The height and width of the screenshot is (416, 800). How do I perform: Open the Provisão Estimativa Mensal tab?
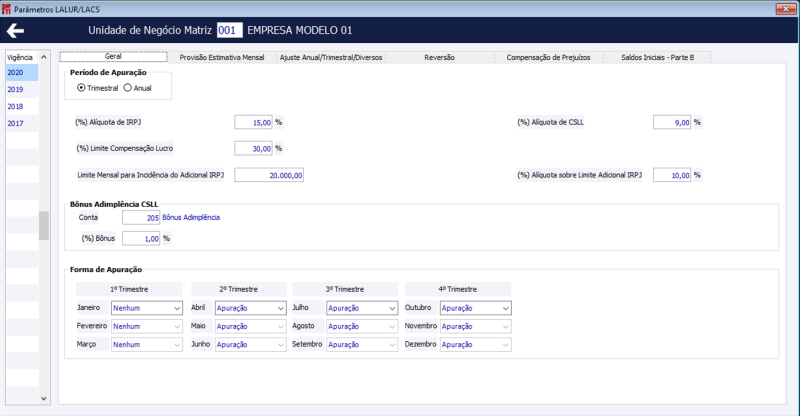tap(222, 57)
